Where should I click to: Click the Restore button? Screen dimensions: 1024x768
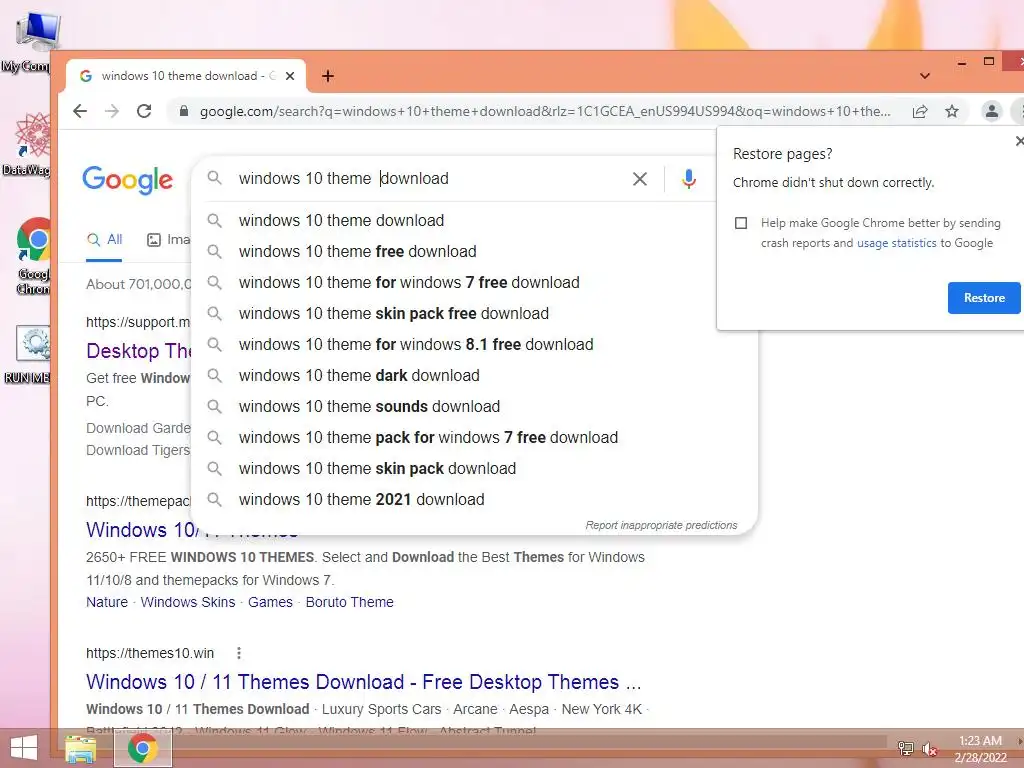[984, 298]
